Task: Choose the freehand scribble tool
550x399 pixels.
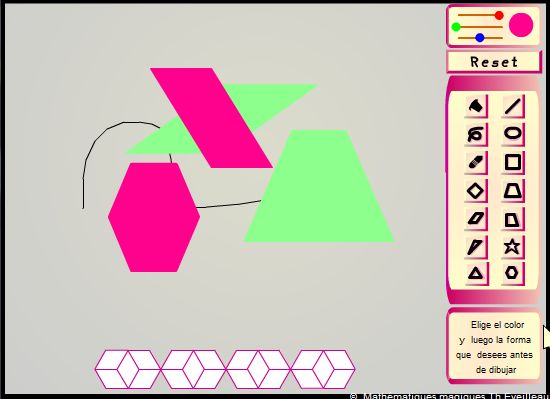Action: tap(476, 134)
